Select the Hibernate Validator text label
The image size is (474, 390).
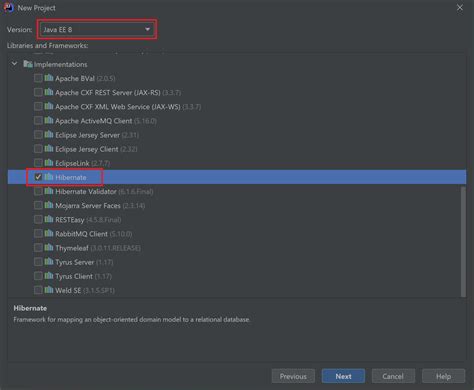86,191
